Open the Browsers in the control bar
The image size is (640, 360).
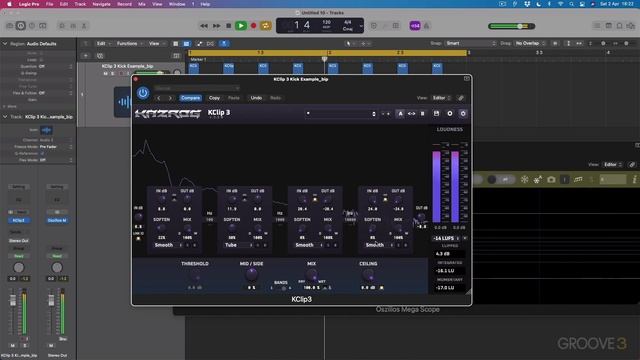coord(631,26)
